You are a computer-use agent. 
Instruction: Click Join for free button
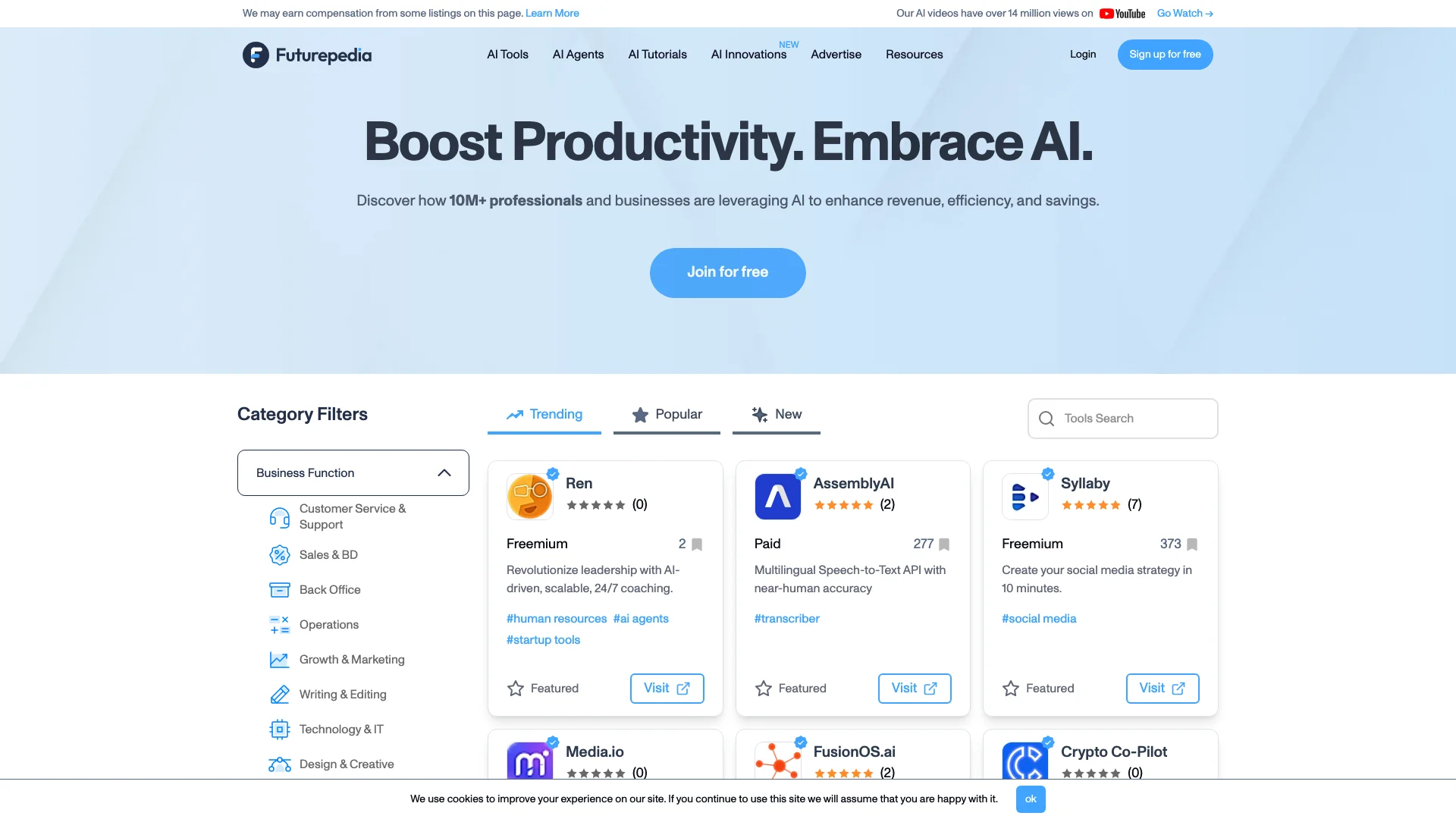point(727,272)
